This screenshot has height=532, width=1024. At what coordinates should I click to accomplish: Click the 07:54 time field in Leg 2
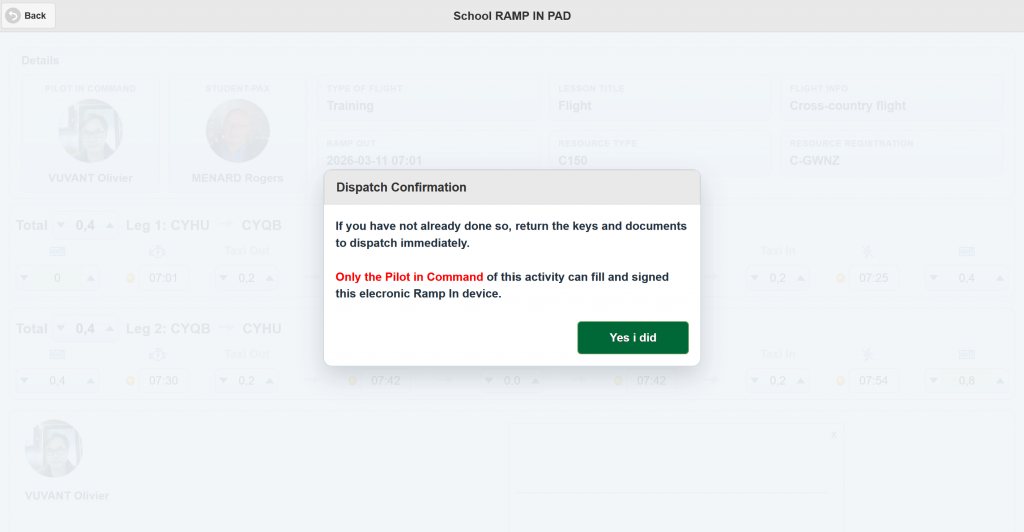(872, 380)
